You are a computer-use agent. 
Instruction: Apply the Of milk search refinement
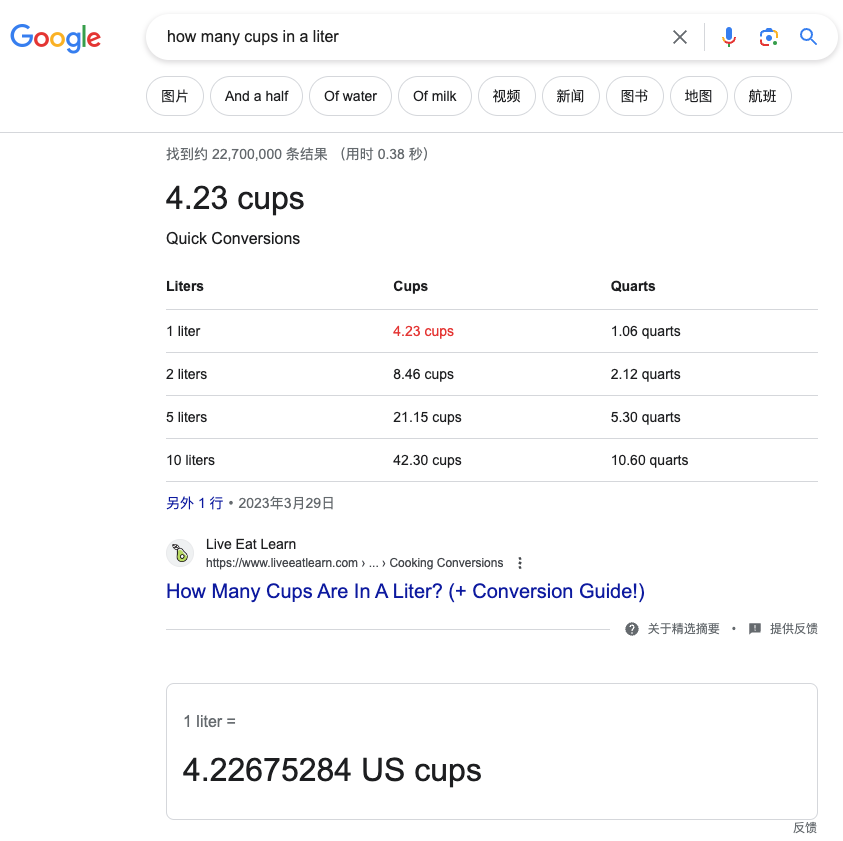(x=435, y=96)
